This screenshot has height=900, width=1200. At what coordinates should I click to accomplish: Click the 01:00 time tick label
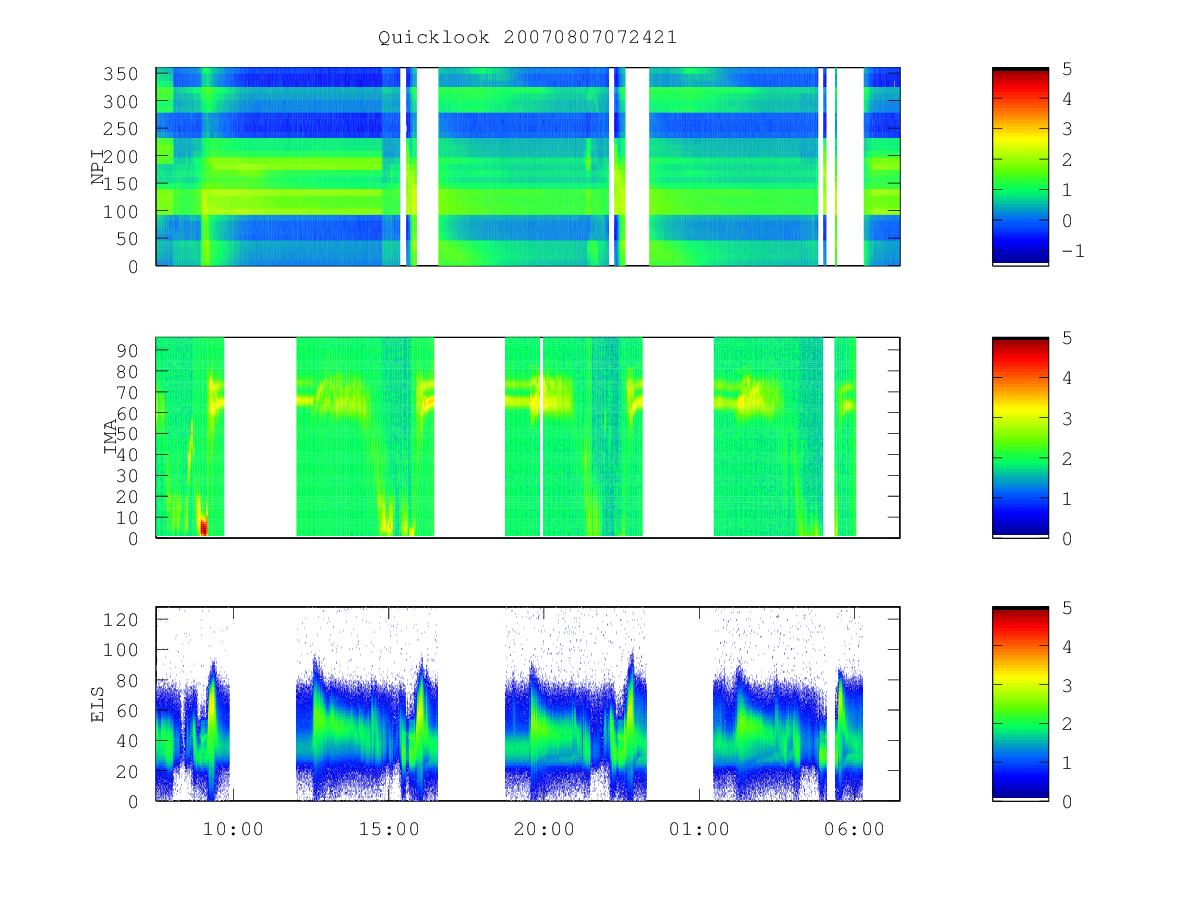[699, 829]
